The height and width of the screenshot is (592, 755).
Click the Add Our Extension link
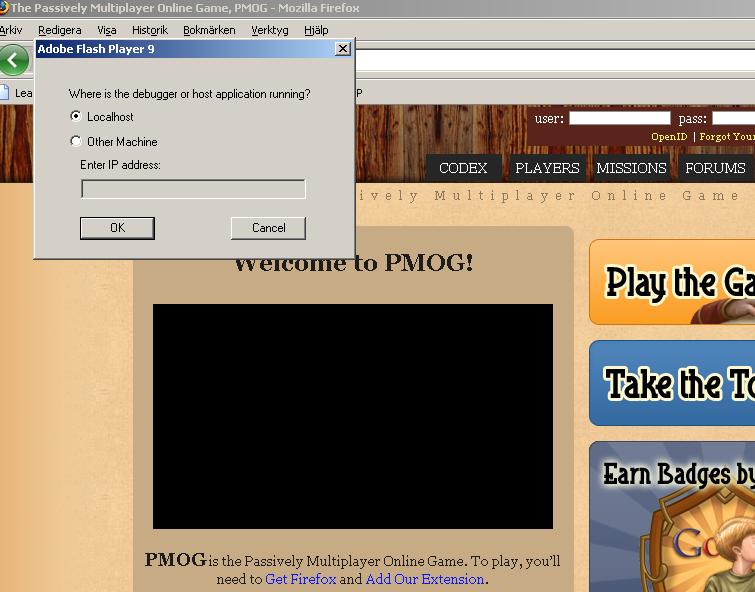point(425,579)
